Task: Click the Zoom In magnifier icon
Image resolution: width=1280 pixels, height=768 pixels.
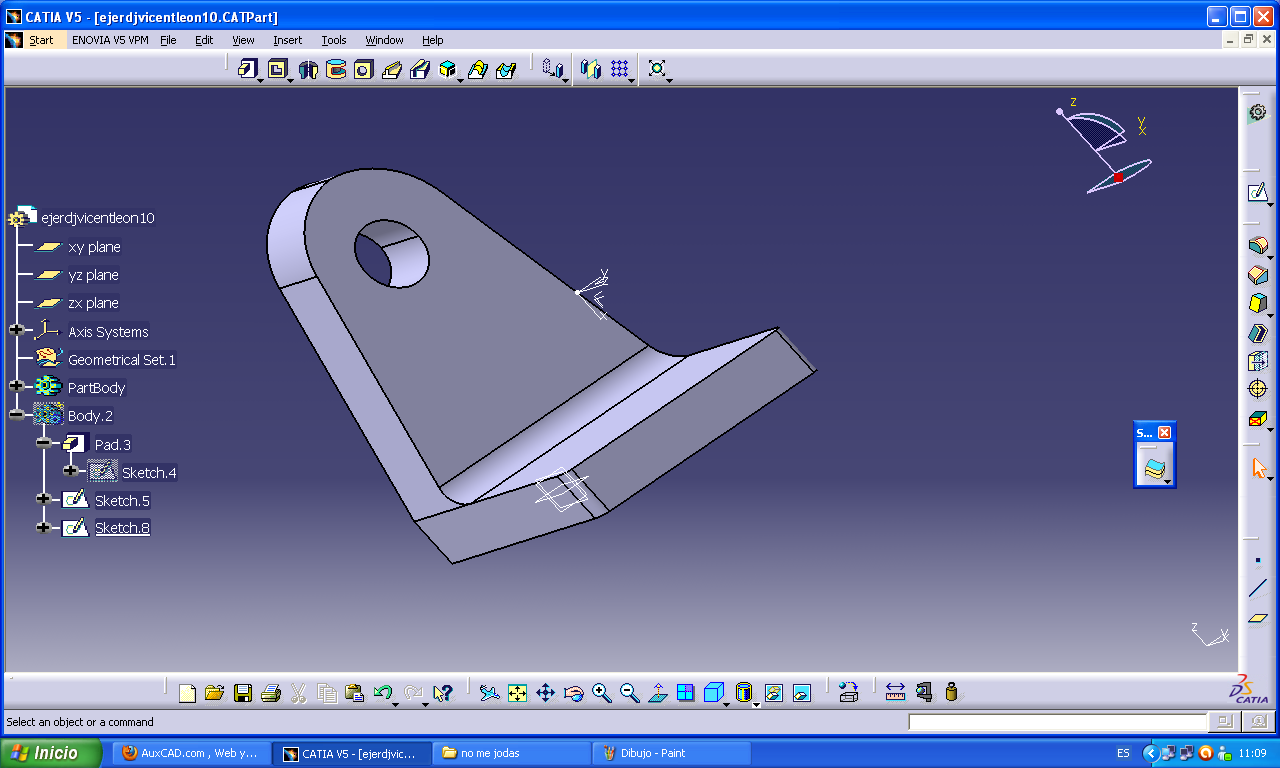Action: point(601,692)
